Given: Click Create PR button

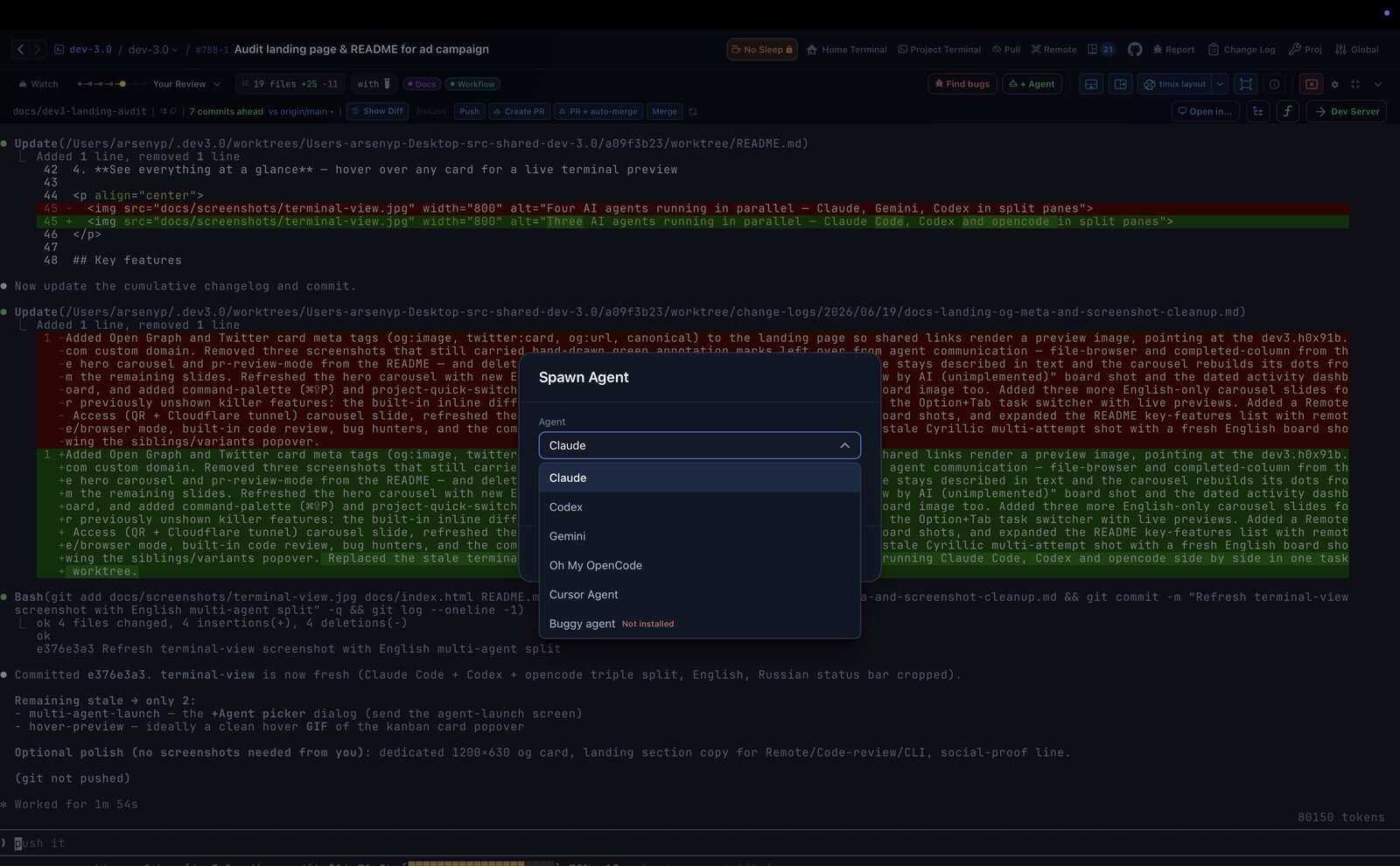Looking at the screenshot, I should 519,111.
